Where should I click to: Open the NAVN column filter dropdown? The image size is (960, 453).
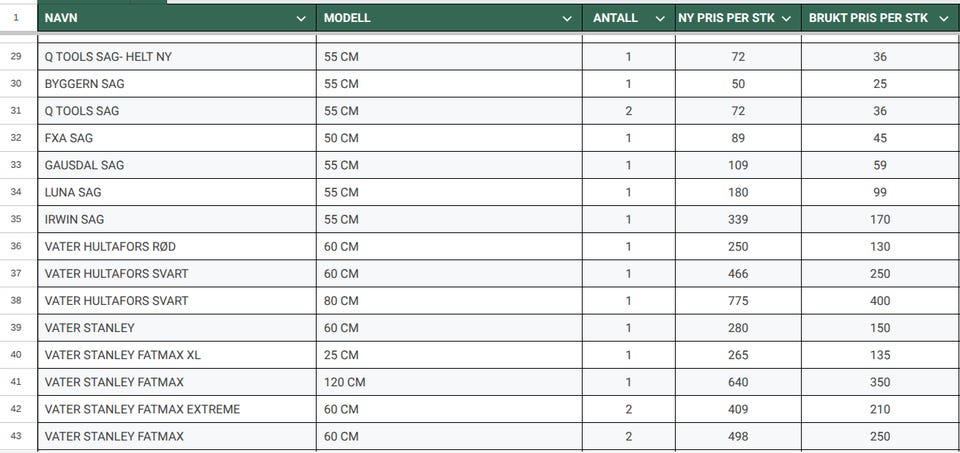(x=301, y=19)
